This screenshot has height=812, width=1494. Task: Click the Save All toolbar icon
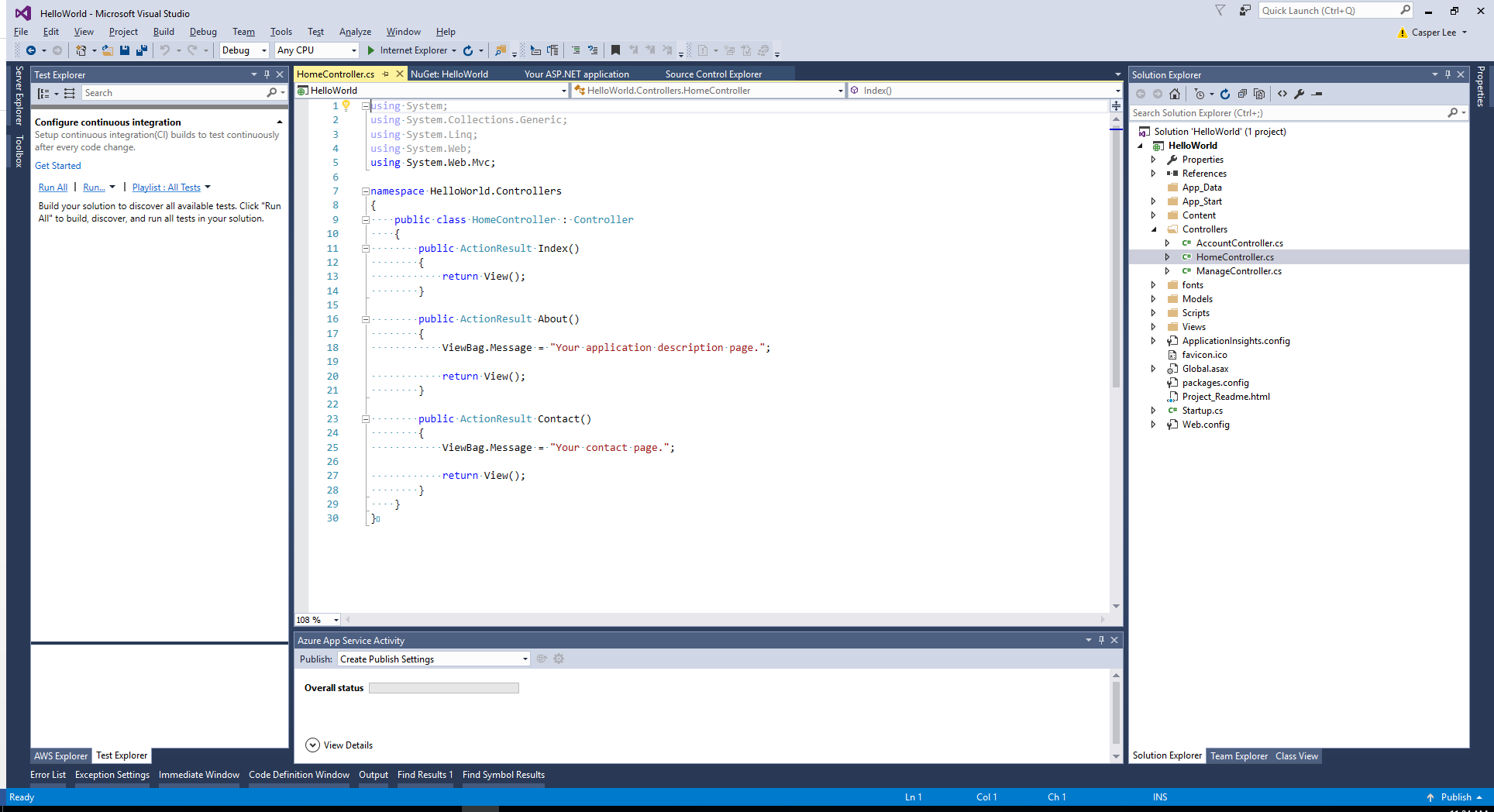click(142, 50)
